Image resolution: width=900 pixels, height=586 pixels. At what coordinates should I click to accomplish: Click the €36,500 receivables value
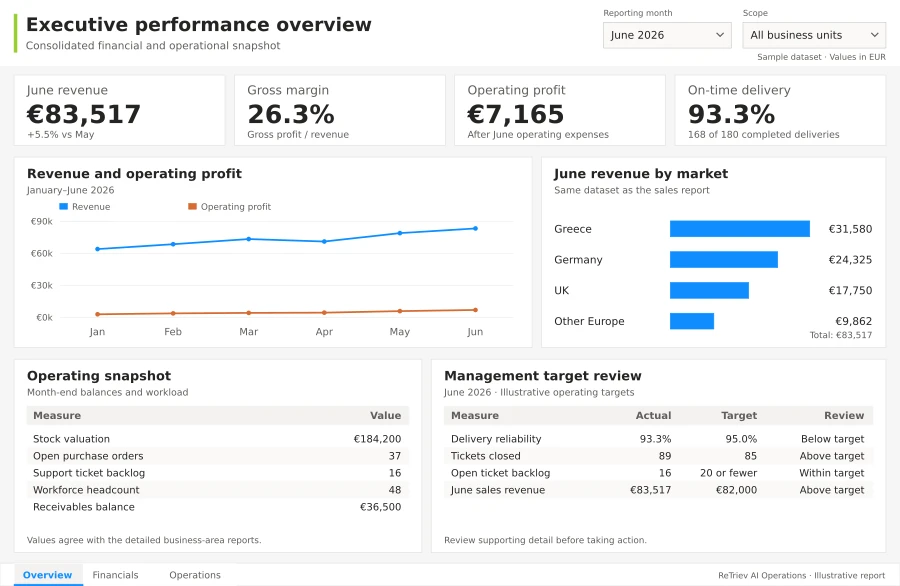pos(381,507)
